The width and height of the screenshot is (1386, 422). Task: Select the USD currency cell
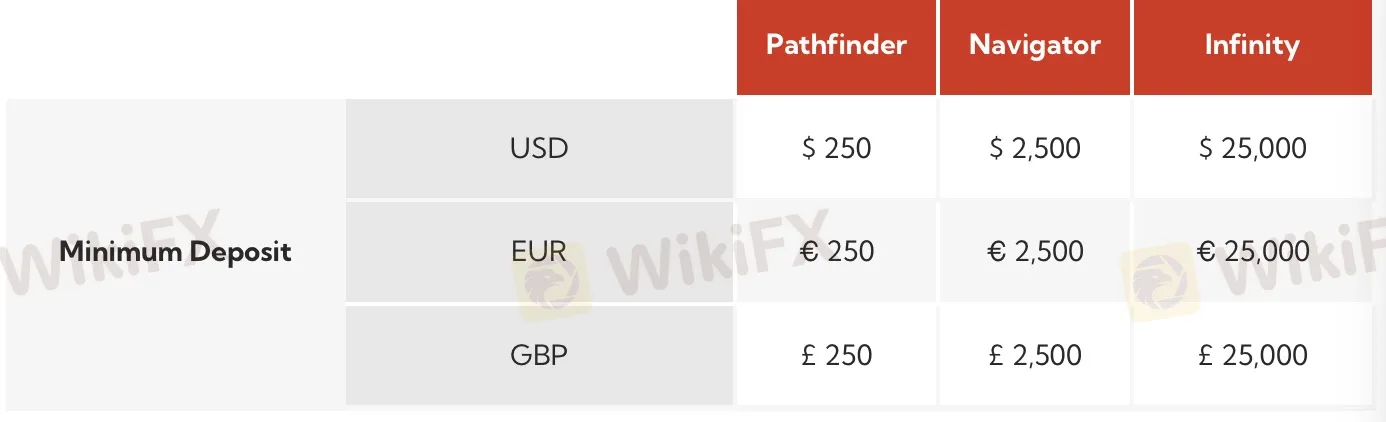click(539, 148)
